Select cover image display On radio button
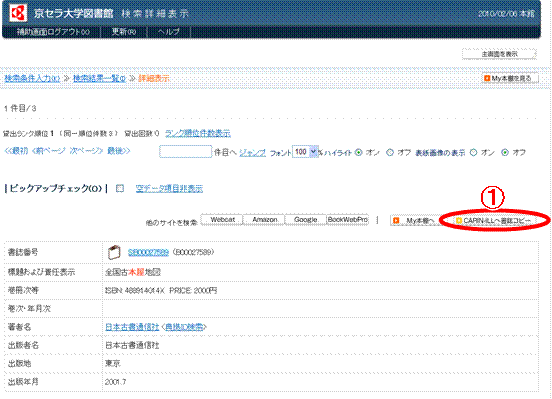Viewport: 552px width, 399px height. (473, 152)
